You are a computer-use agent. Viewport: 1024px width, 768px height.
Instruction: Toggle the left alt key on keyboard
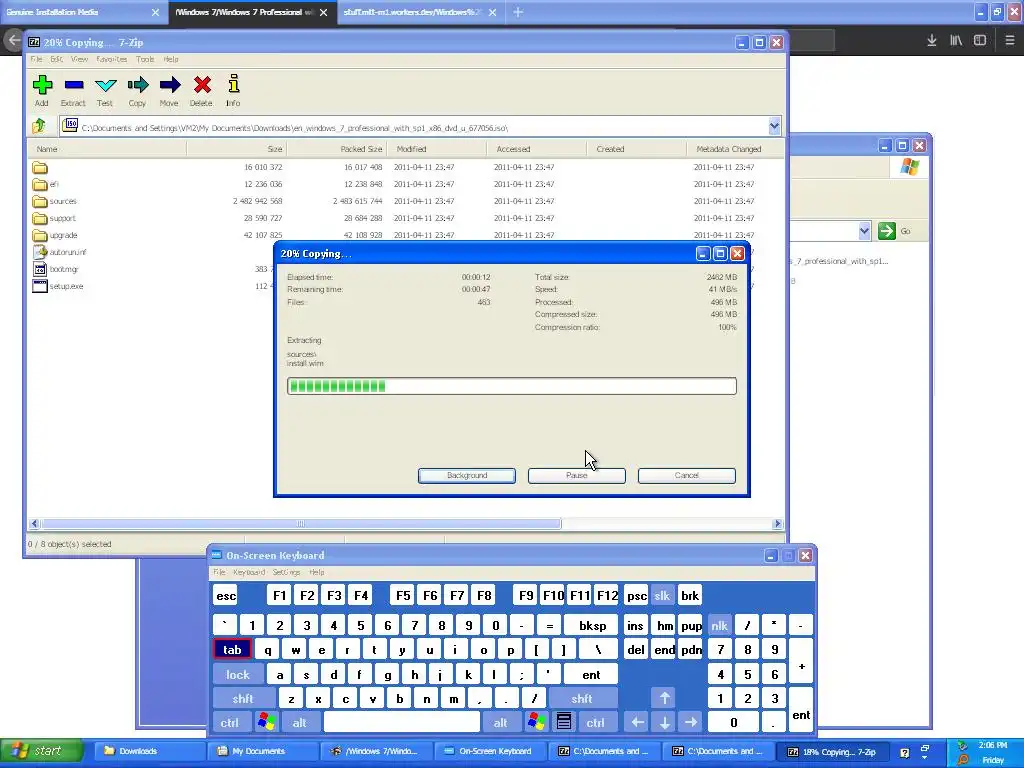point(300,722)
